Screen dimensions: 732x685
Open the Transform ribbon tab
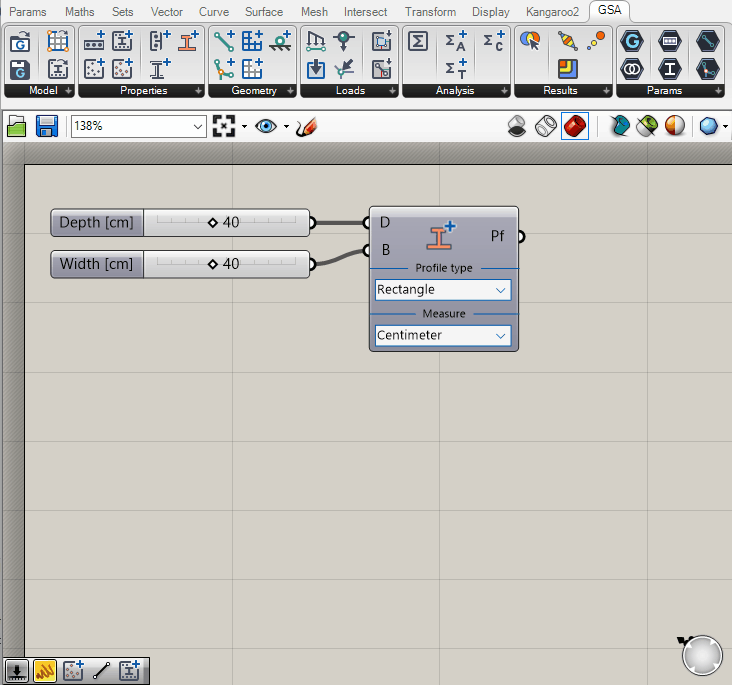tap(430, 12)
